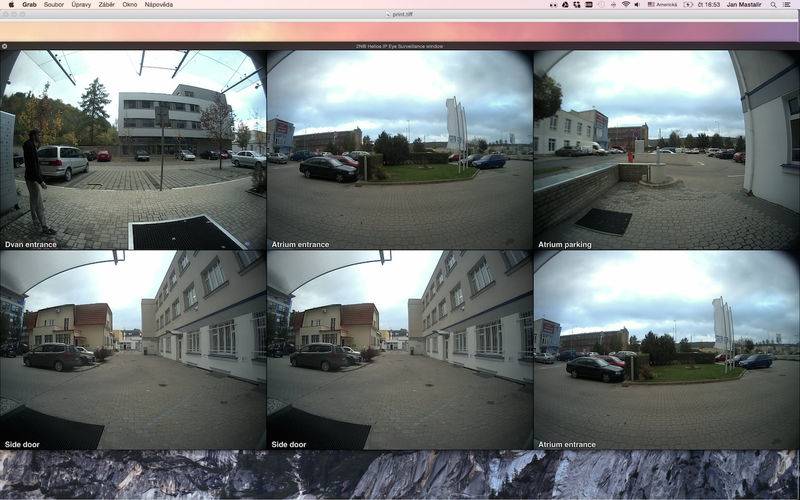
Task: Close the surveillance window with X icon
Action: (5, 46)
